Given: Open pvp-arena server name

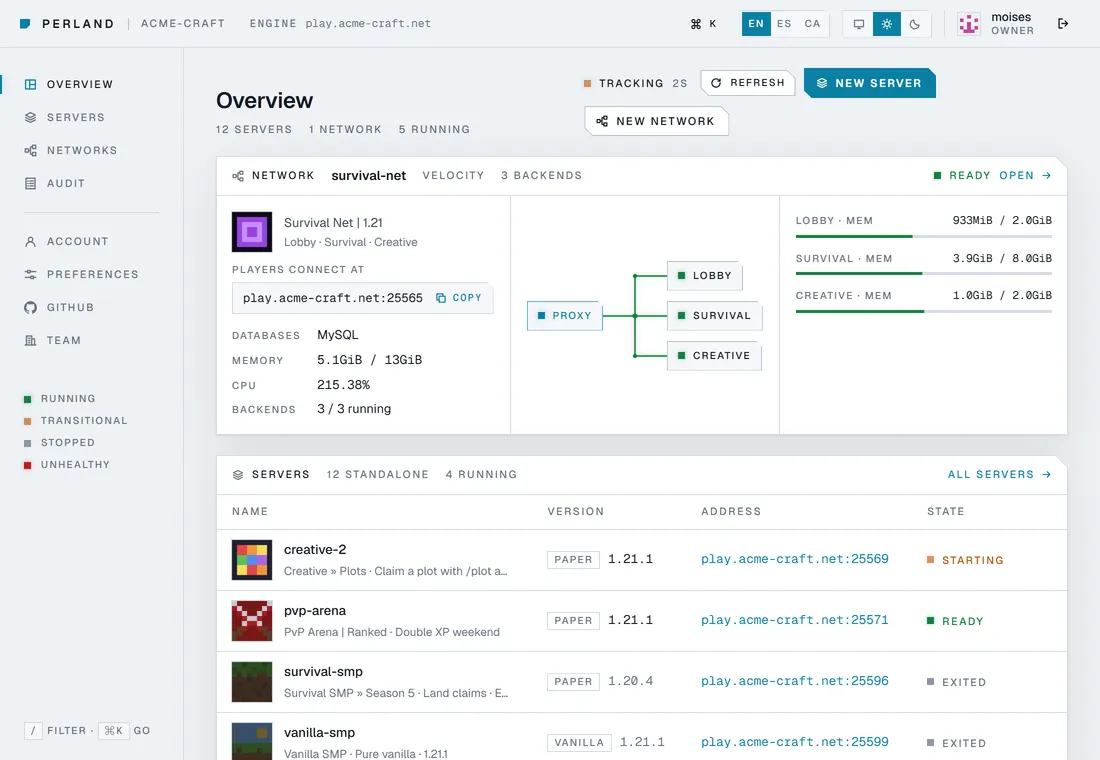Looking at the screenshot, I should pos(315,611).
